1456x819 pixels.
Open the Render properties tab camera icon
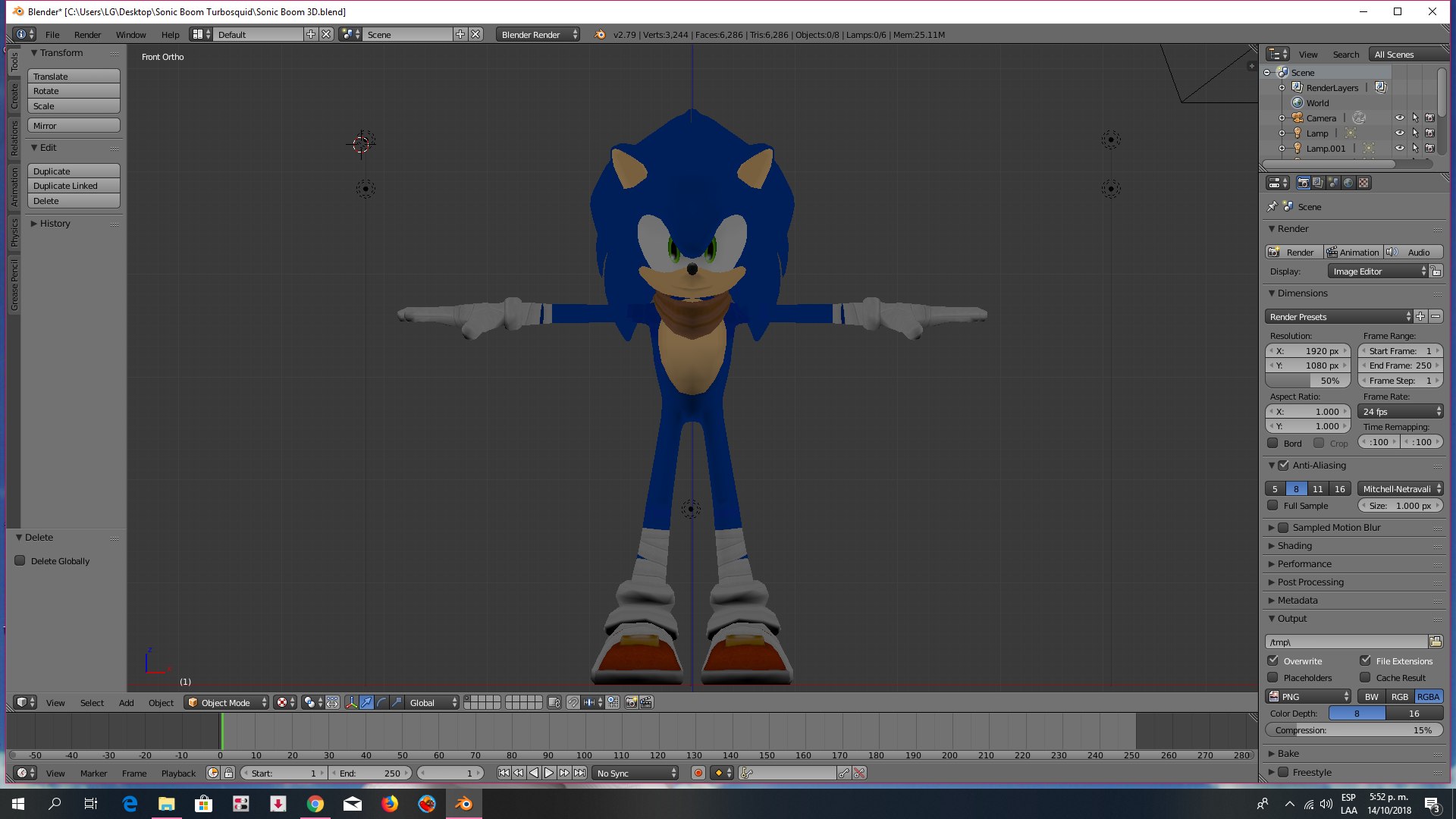[1303, 183]
